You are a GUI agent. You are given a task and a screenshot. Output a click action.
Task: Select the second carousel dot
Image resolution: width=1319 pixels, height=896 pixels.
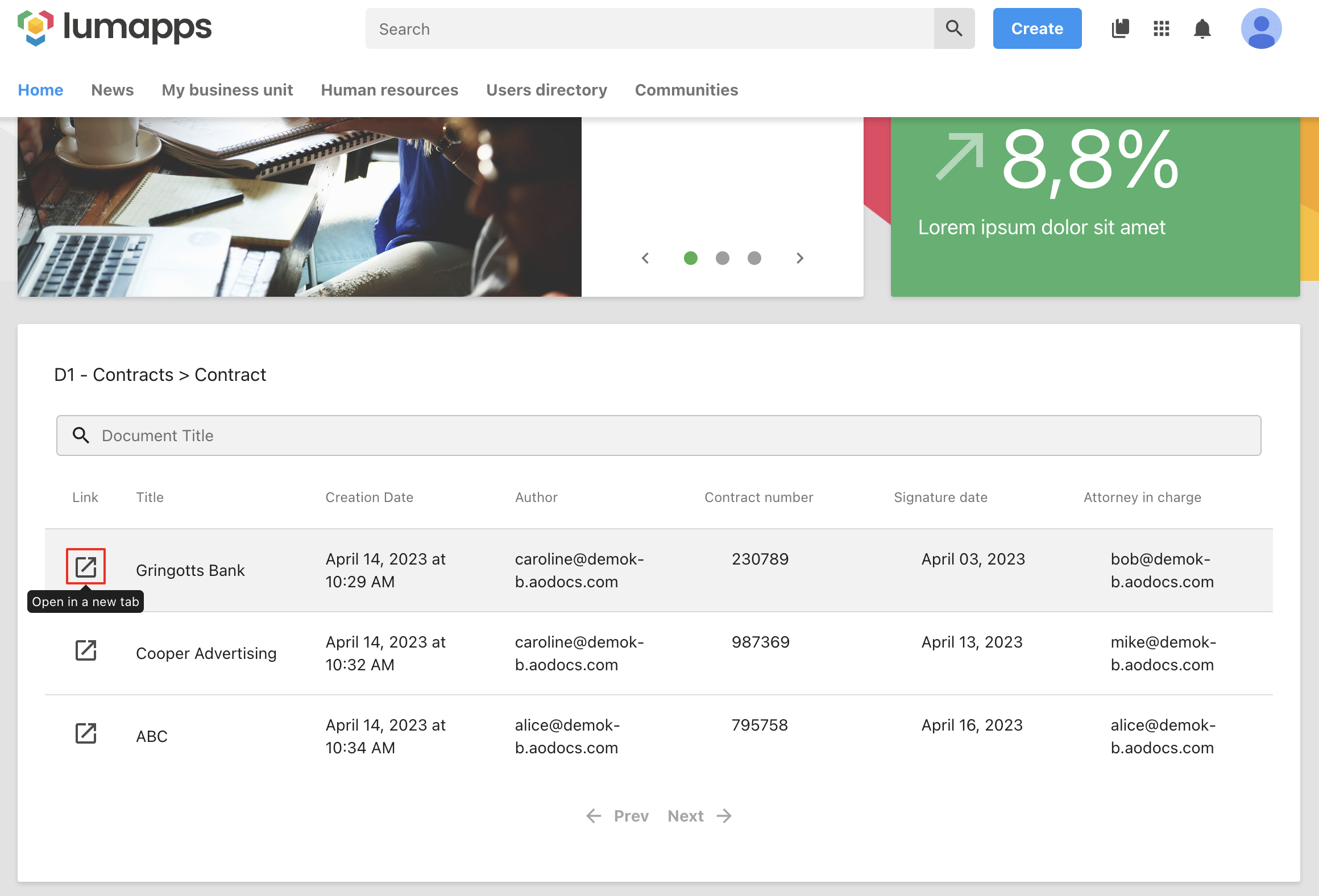pos(722,258)
